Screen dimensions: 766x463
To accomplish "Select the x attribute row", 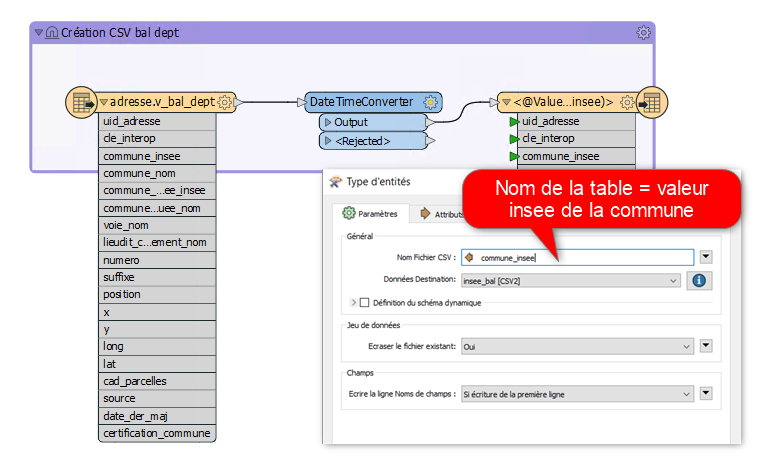I will click(157, 312).
